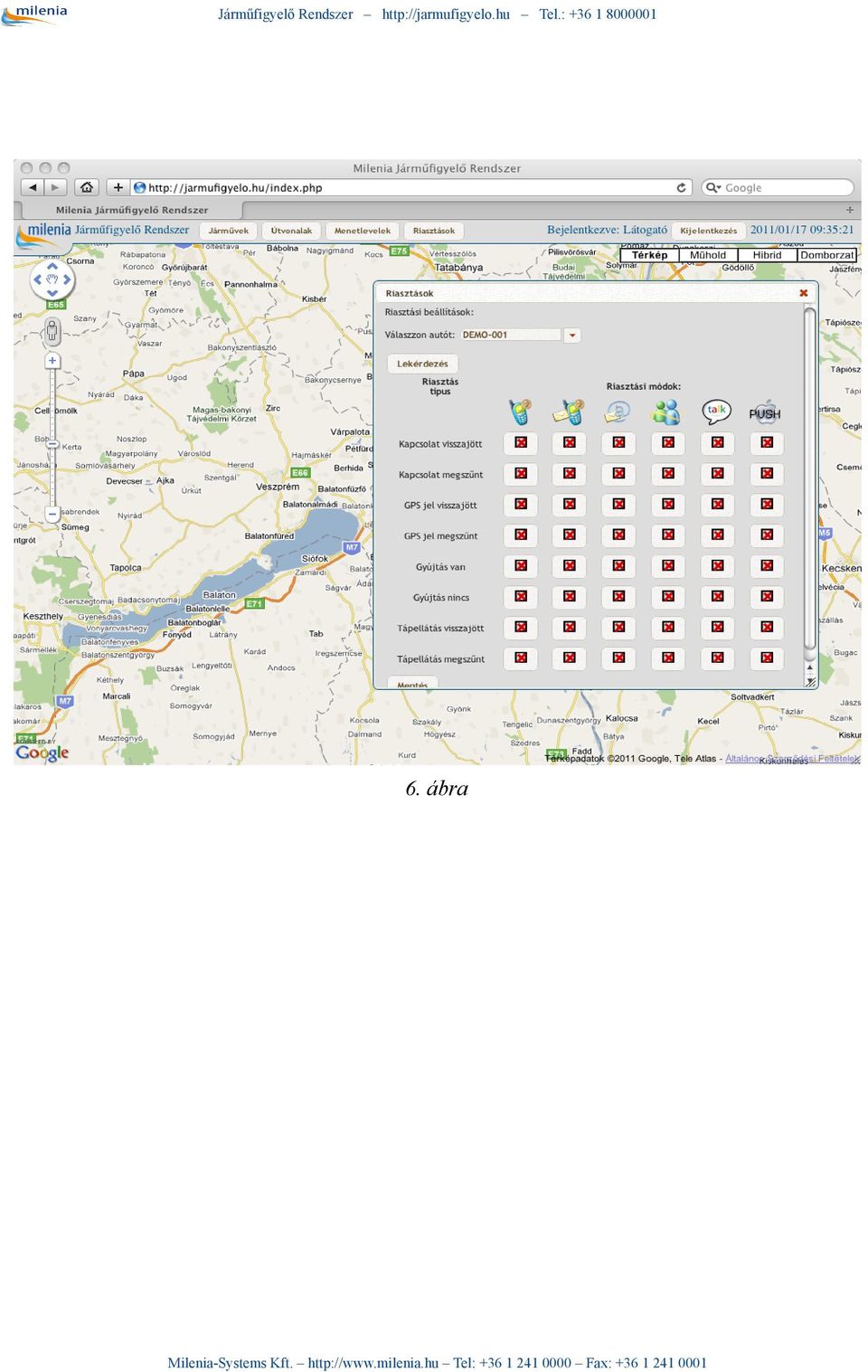Open the Riasztások menu
Viewport: 868px width, 1372px height.
(x=434, y=231)
